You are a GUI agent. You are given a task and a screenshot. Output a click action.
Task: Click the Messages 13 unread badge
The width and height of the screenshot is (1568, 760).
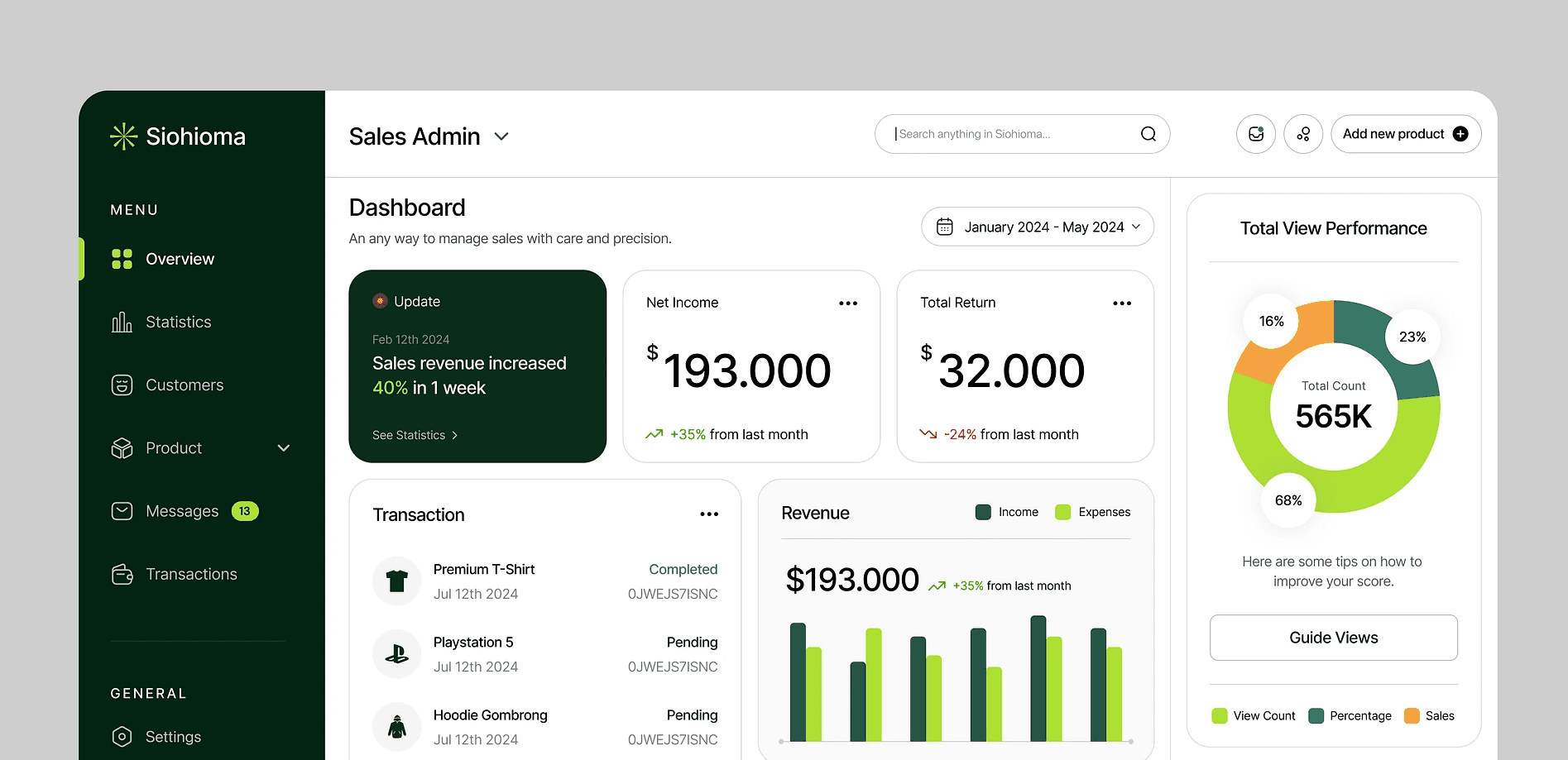coord(245,511)
